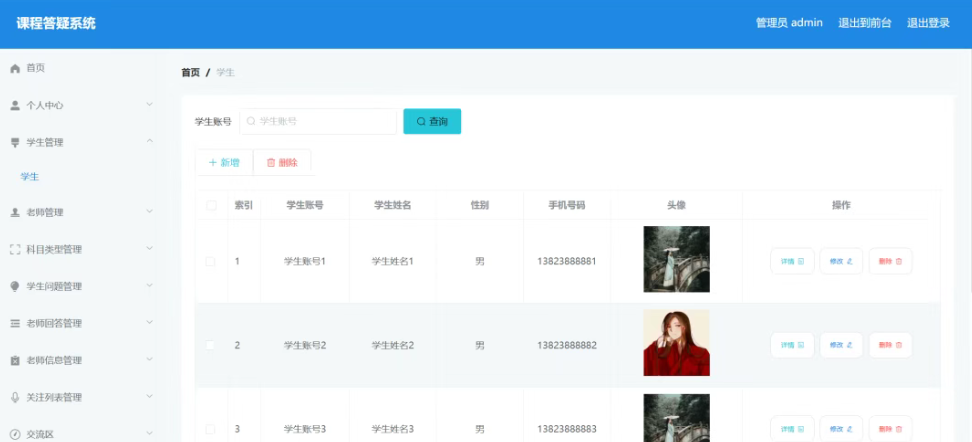This screenshot has height=442, width=972.
Task: Click the red-robed avatar of 学生账号2
Action: 676,343
